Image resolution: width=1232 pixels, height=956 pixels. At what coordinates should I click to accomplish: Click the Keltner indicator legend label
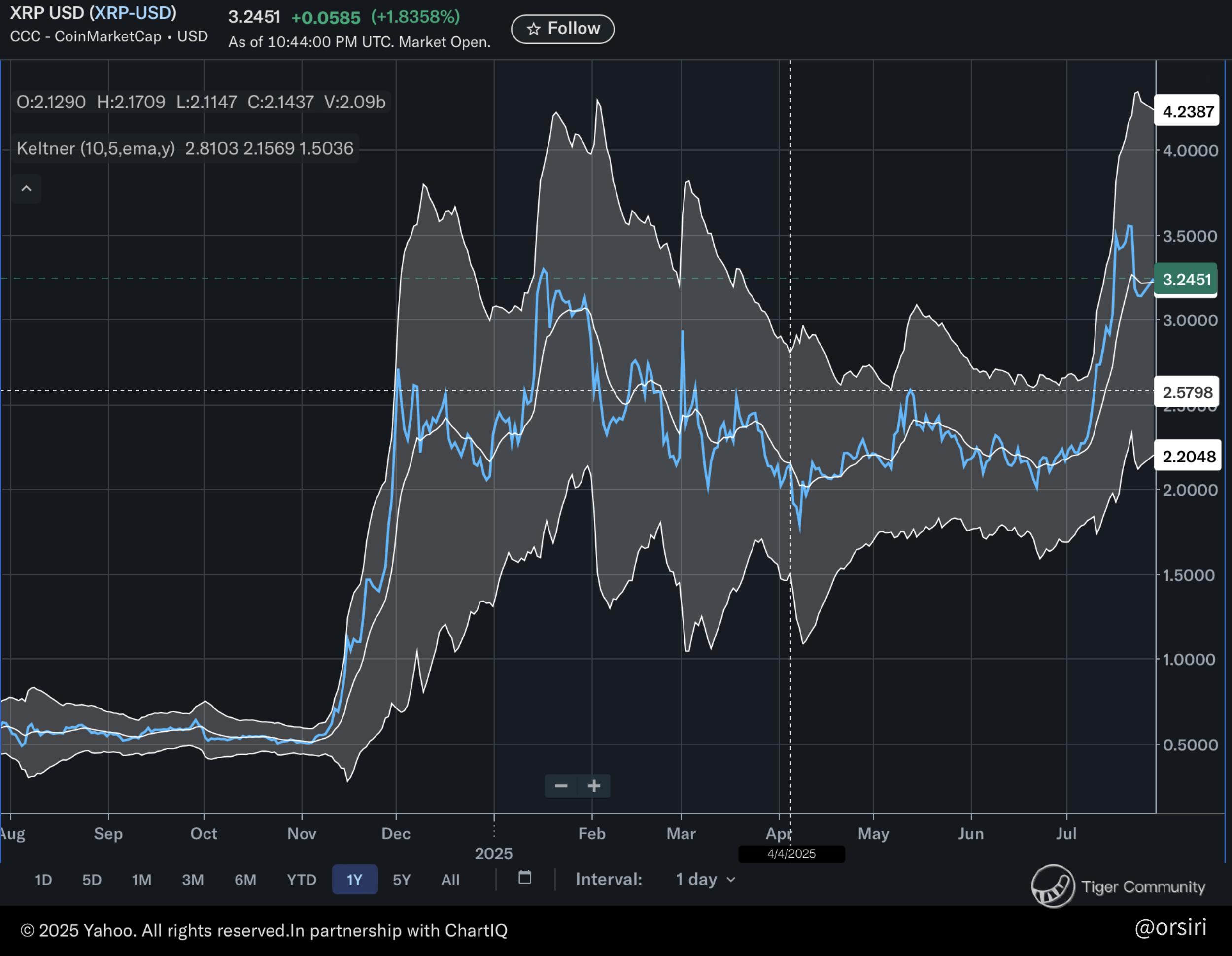tap(95, 148)
